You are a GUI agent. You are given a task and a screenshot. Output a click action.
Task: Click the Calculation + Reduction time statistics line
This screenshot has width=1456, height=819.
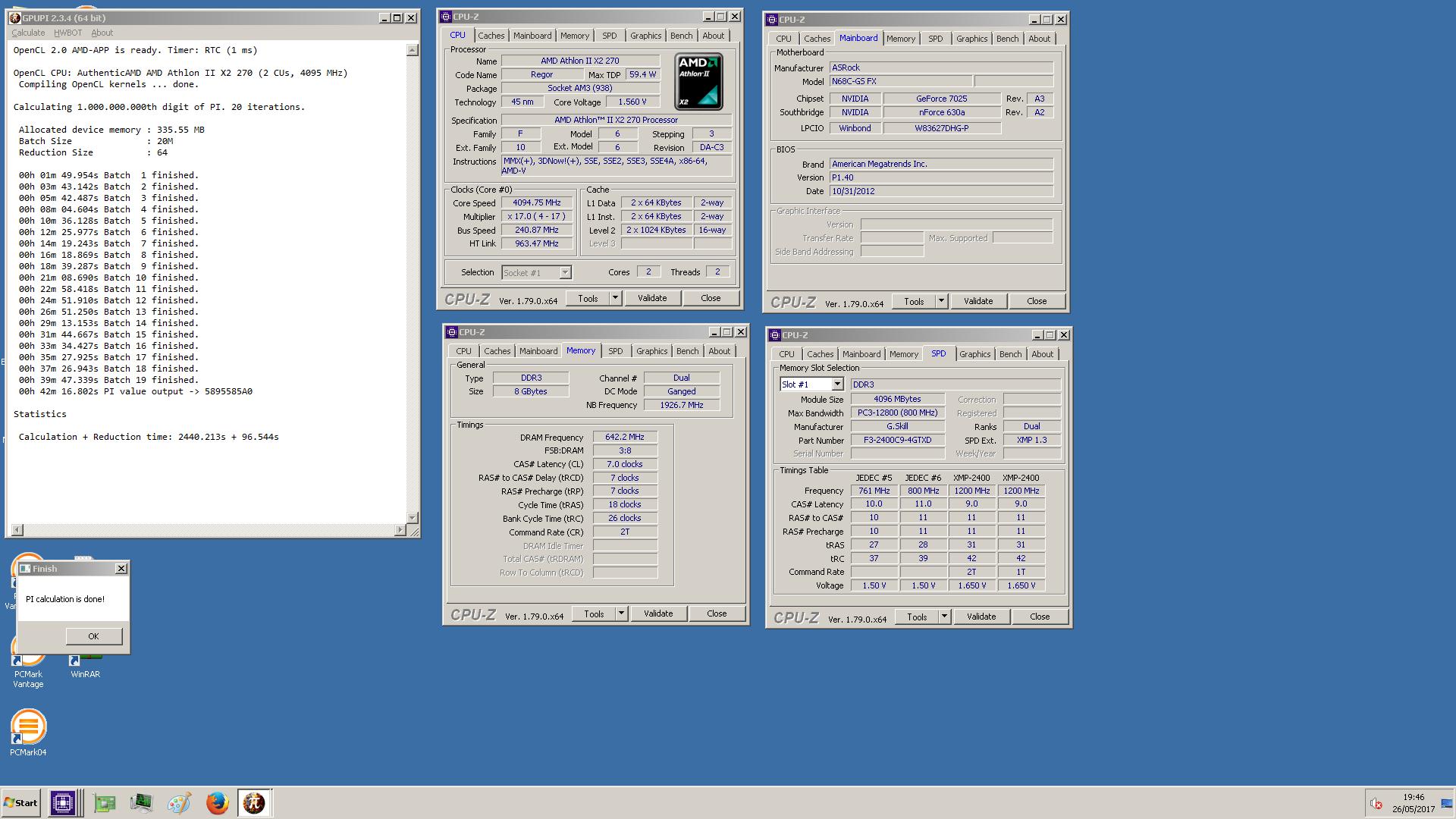[x=149, y=437]
